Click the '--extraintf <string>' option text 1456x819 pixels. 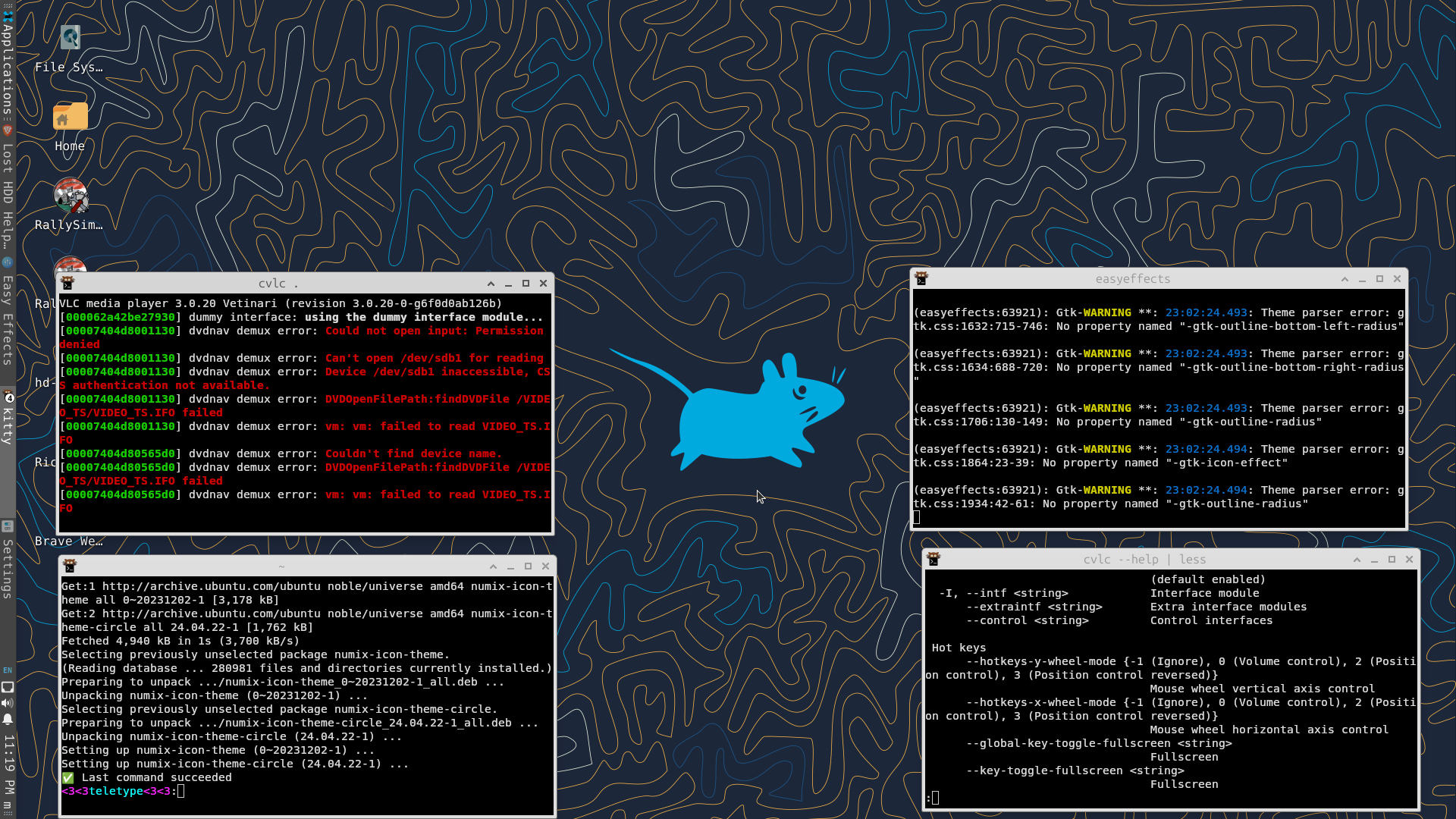coord(1034,607)
